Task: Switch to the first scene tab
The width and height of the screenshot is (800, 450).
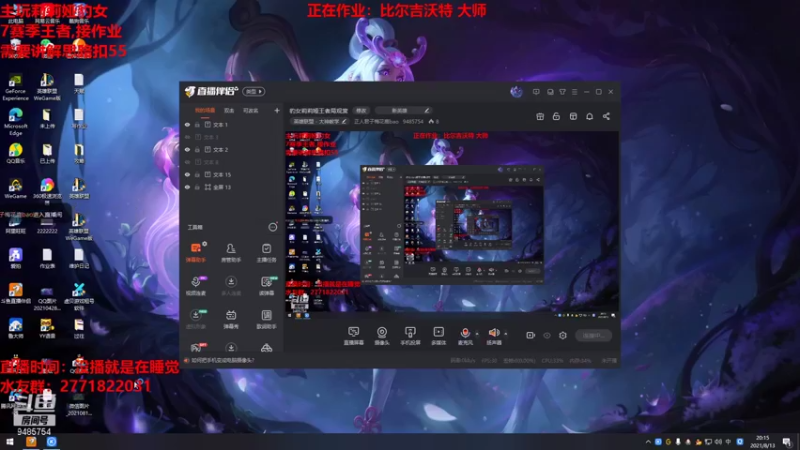Action: (x=205, y=110)
